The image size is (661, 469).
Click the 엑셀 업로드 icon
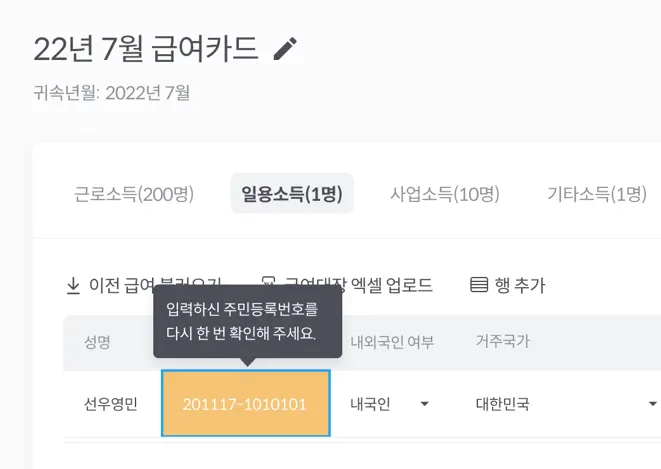point(267,286)
